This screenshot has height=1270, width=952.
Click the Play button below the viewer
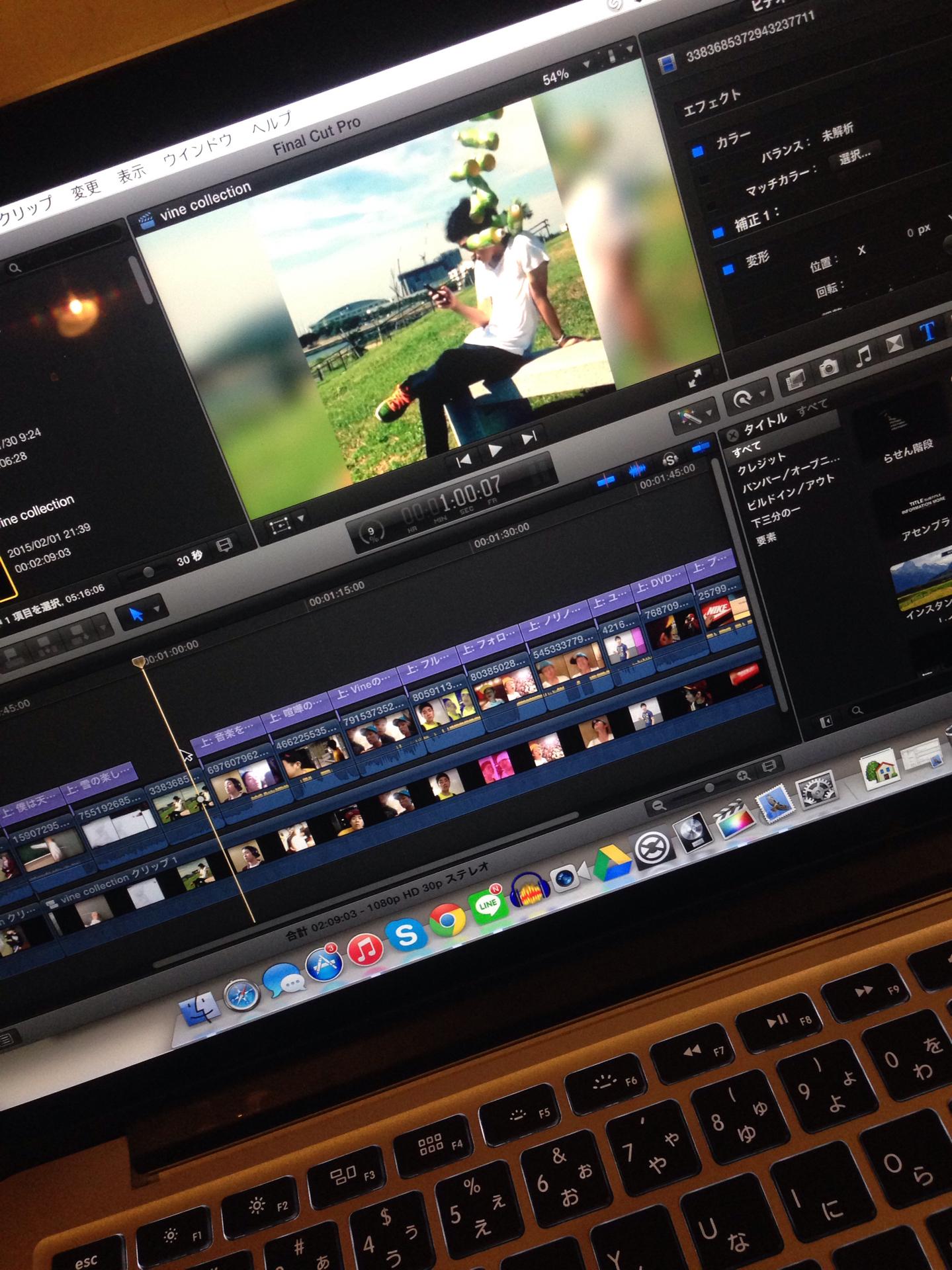coord(495,450)
